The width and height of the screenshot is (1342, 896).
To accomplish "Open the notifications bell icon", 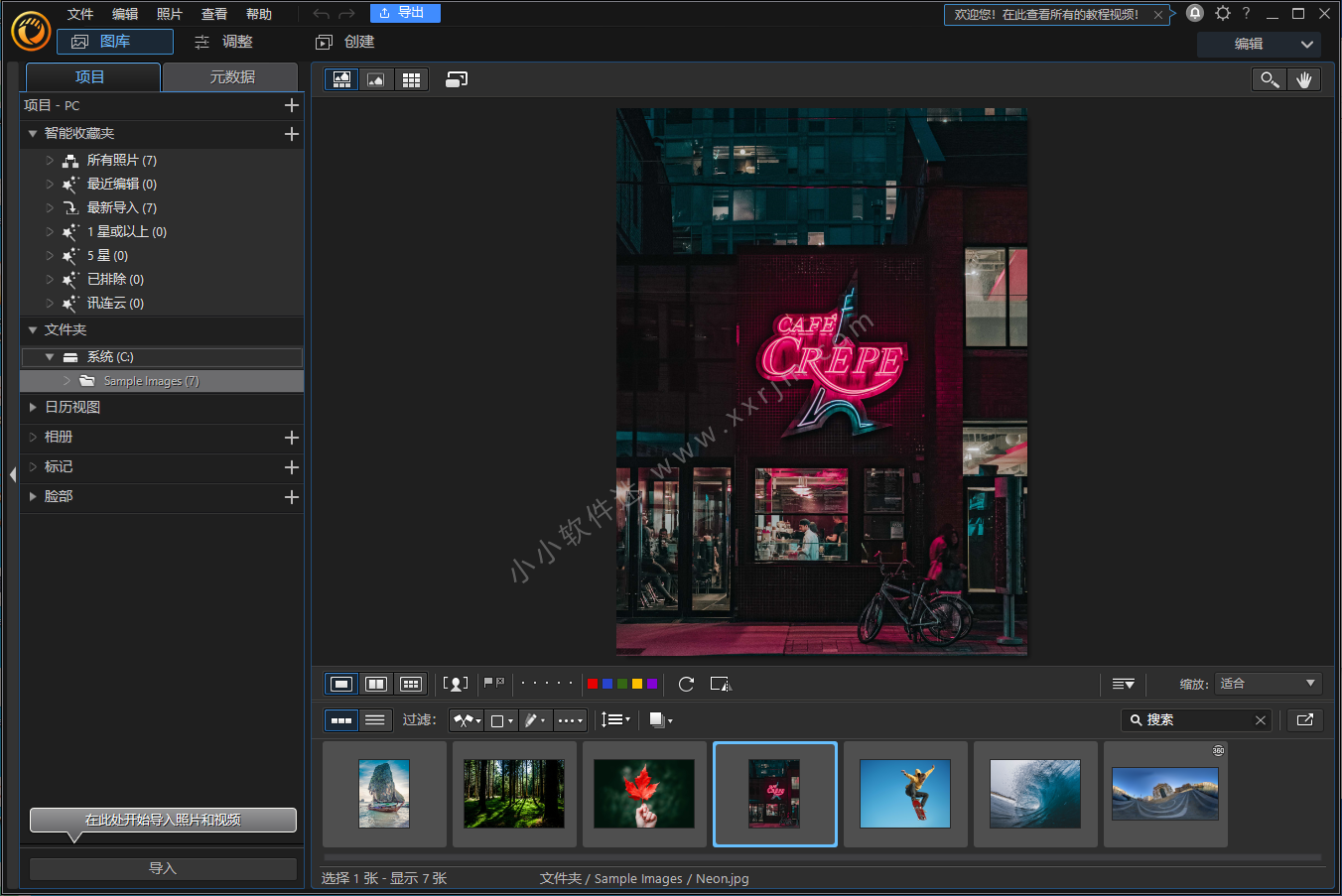I will click(x=1195, y=13).
